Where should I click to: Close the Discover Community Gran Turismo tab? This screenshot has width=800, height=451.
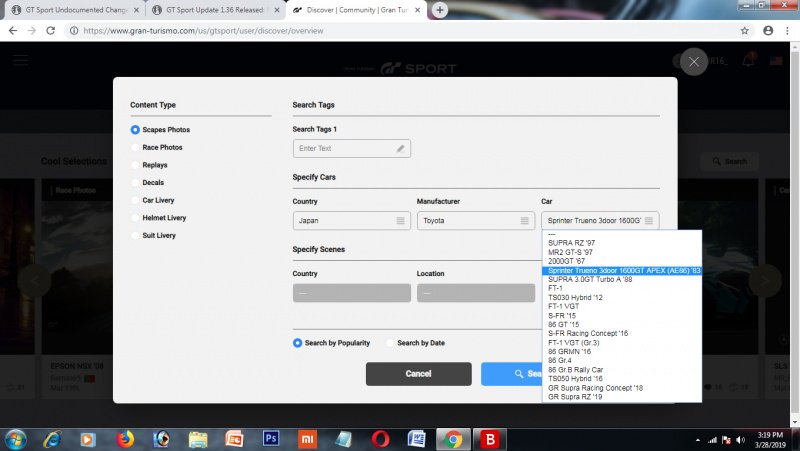pyautogui.click(x=417, y=10)
